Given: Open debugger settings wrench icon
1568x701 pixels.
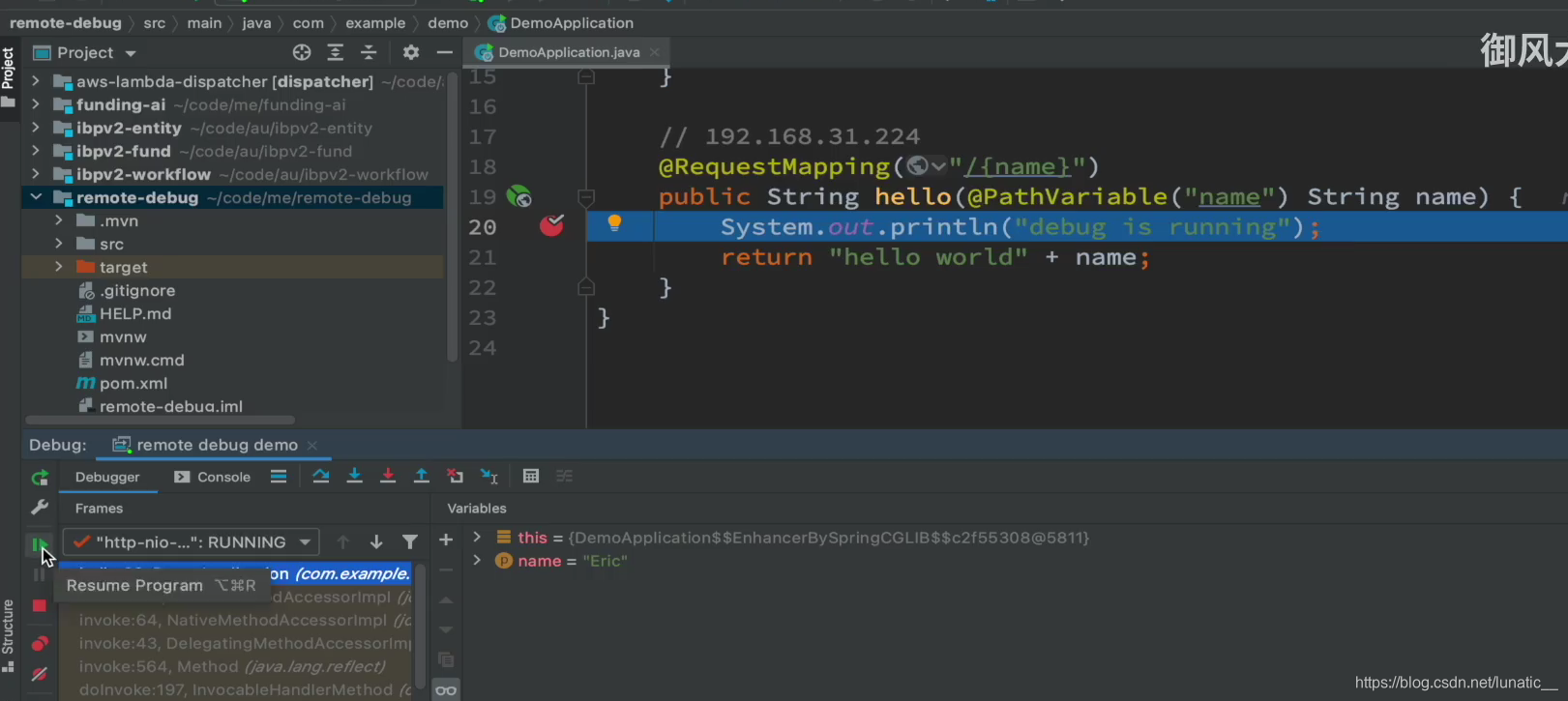Looking at the screenshot, I should click(40, 507).
